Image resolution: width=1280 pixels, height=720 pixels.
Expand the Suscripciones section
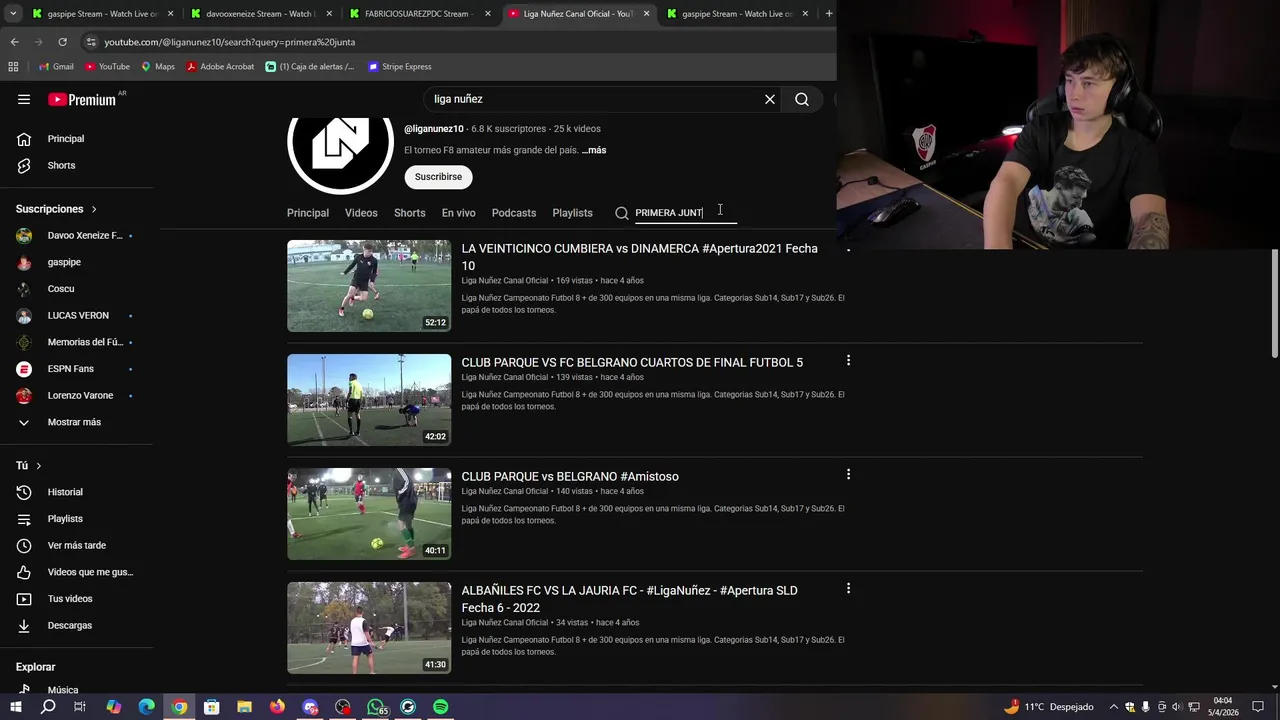point(57,209)
